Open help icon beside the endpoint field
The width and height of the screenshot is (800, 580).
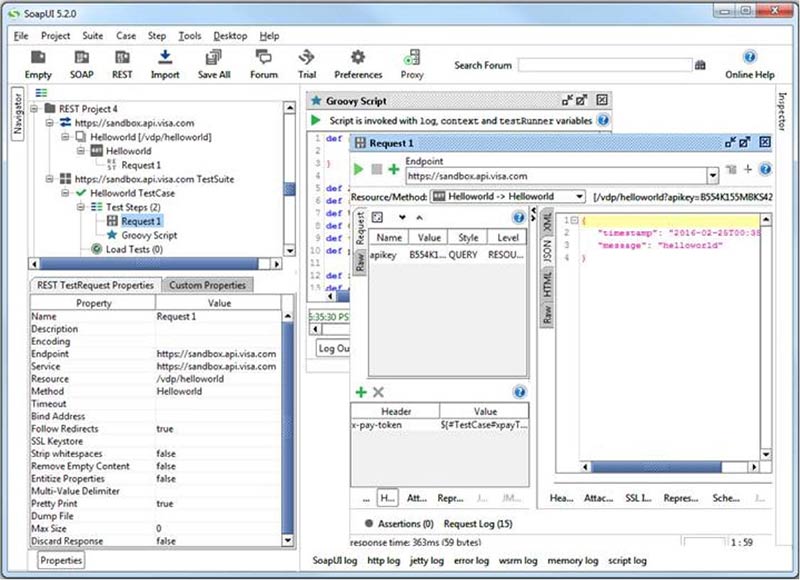(765, 169)
